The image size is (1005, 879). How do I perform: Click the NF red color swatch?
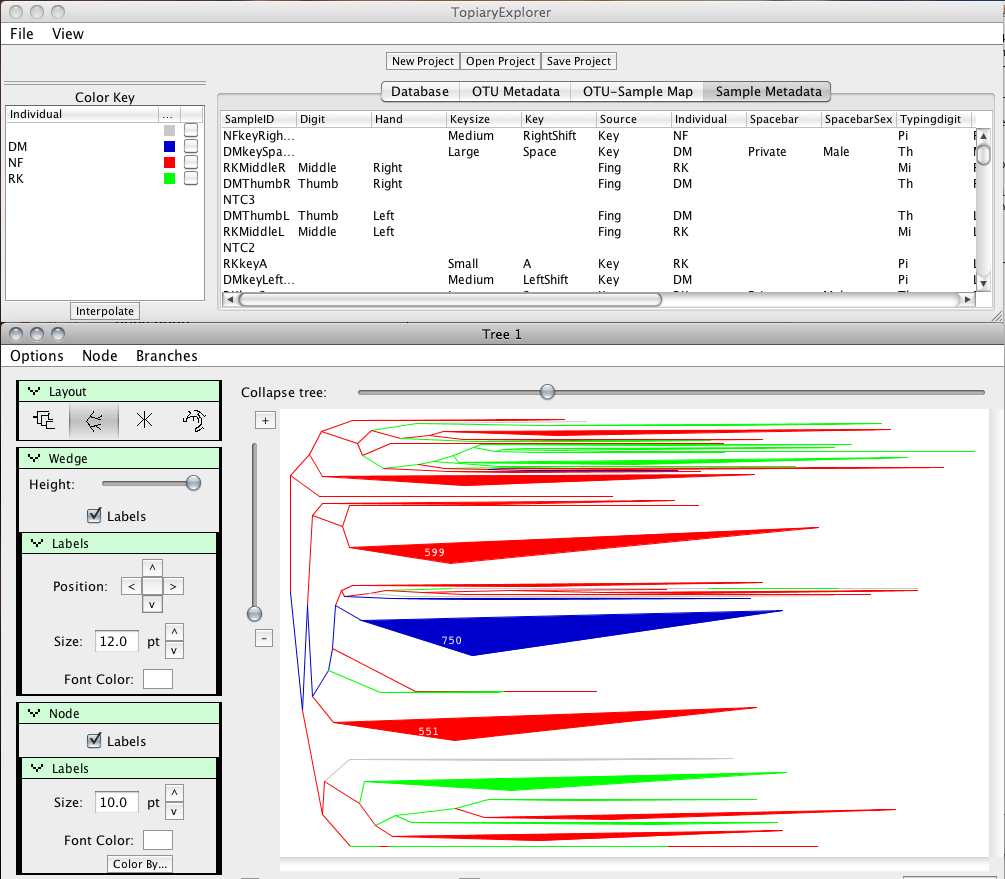(x=169, y=162)
